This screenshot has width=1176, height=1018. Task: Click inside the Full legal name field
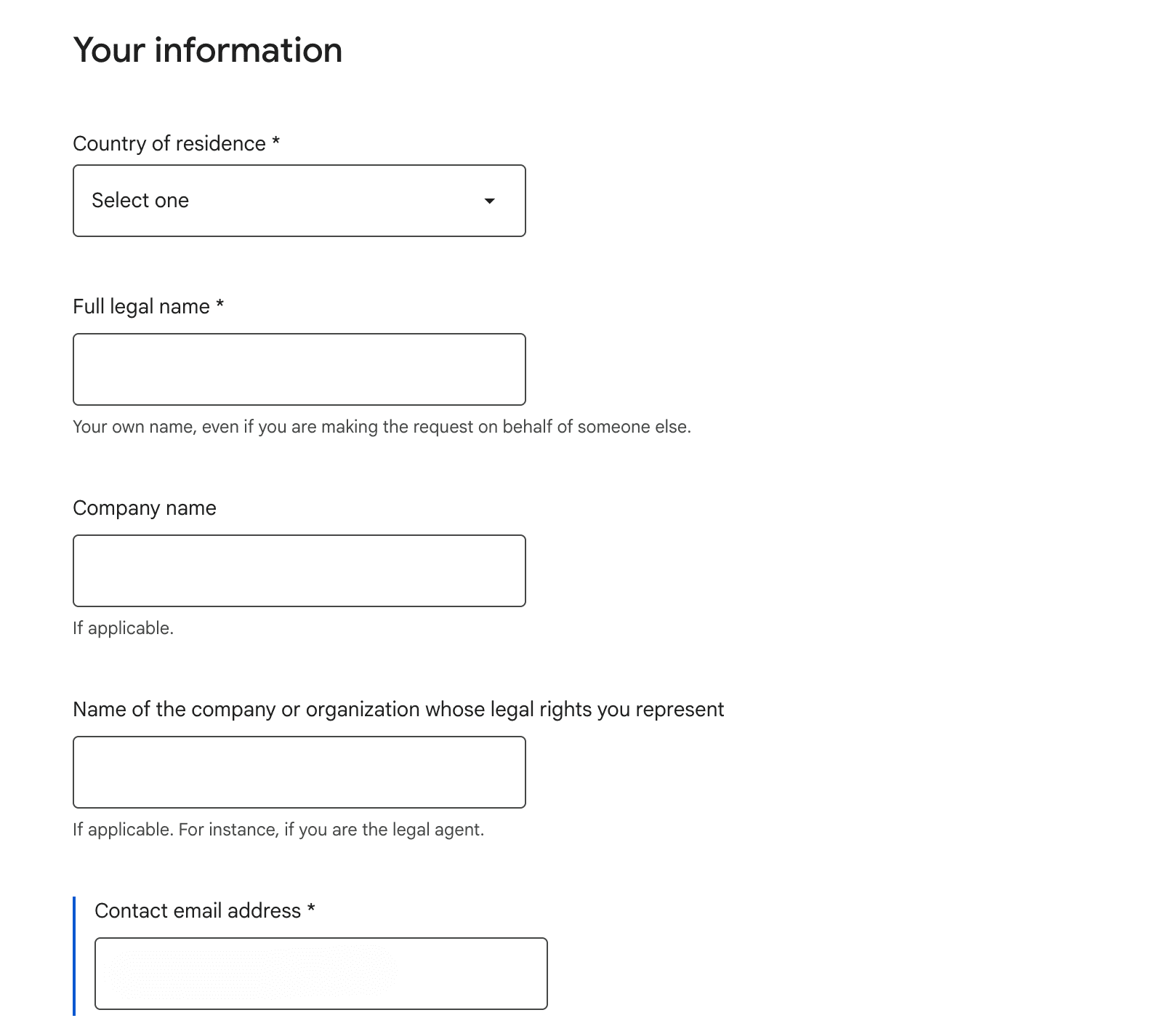[x=298, y=369]
